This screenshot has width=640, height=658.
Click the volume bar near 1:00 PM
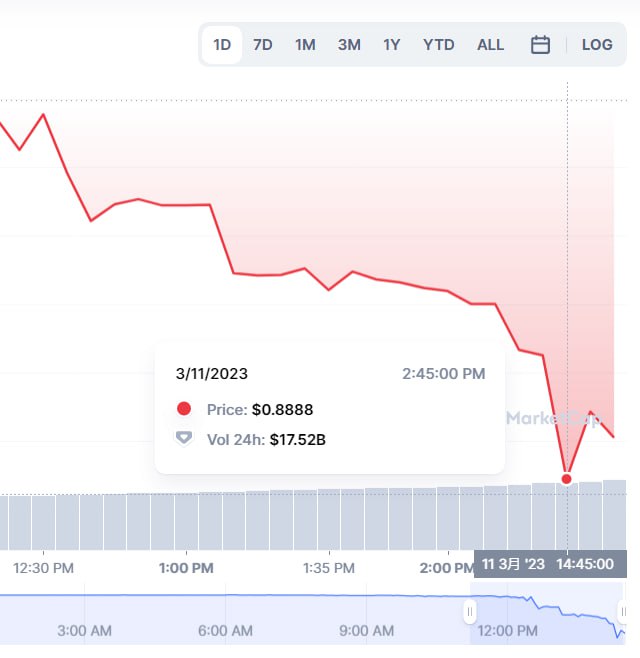click(187, 520)
